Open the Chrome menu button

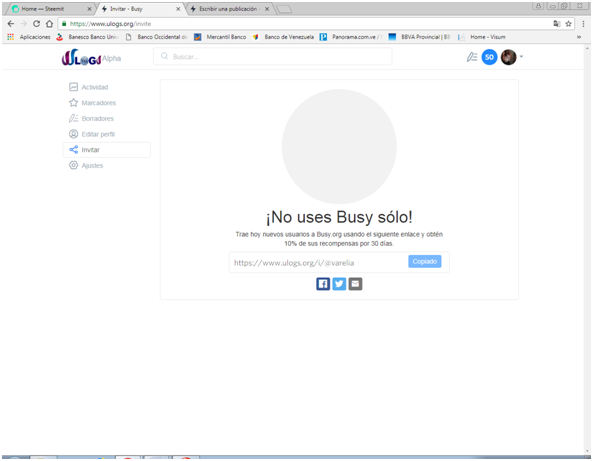pyautogui.click(x=584, y=24)
